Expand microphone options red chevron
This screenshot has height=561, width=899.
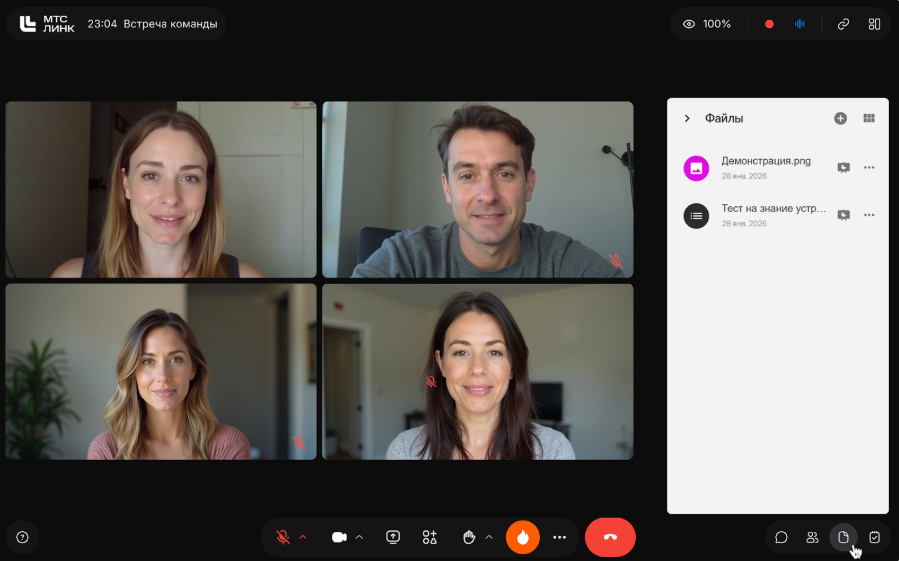click(x=303, y=537)
